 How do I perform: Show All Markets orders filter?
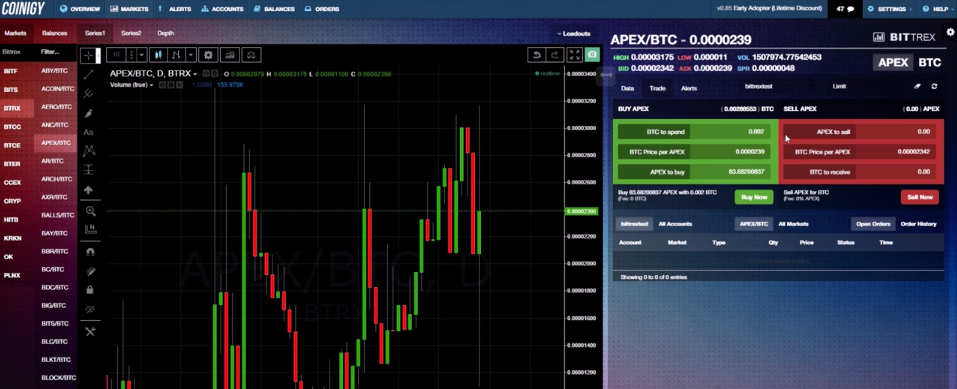click(793, 224)
